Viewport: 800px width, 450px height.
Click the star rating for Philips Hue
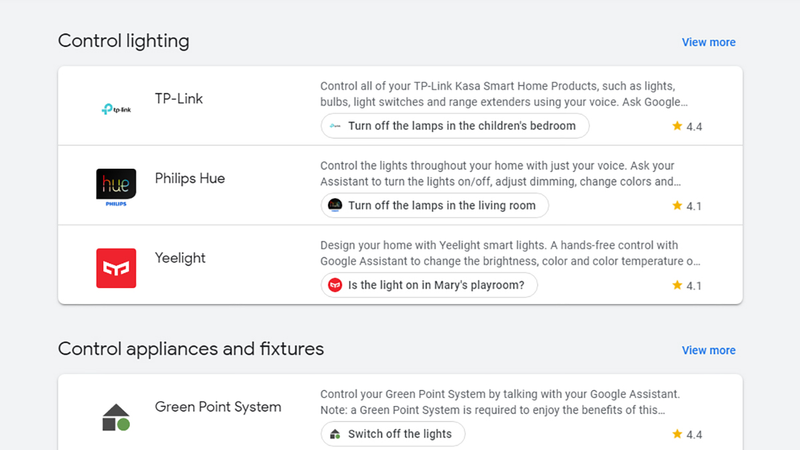[687, 206]
